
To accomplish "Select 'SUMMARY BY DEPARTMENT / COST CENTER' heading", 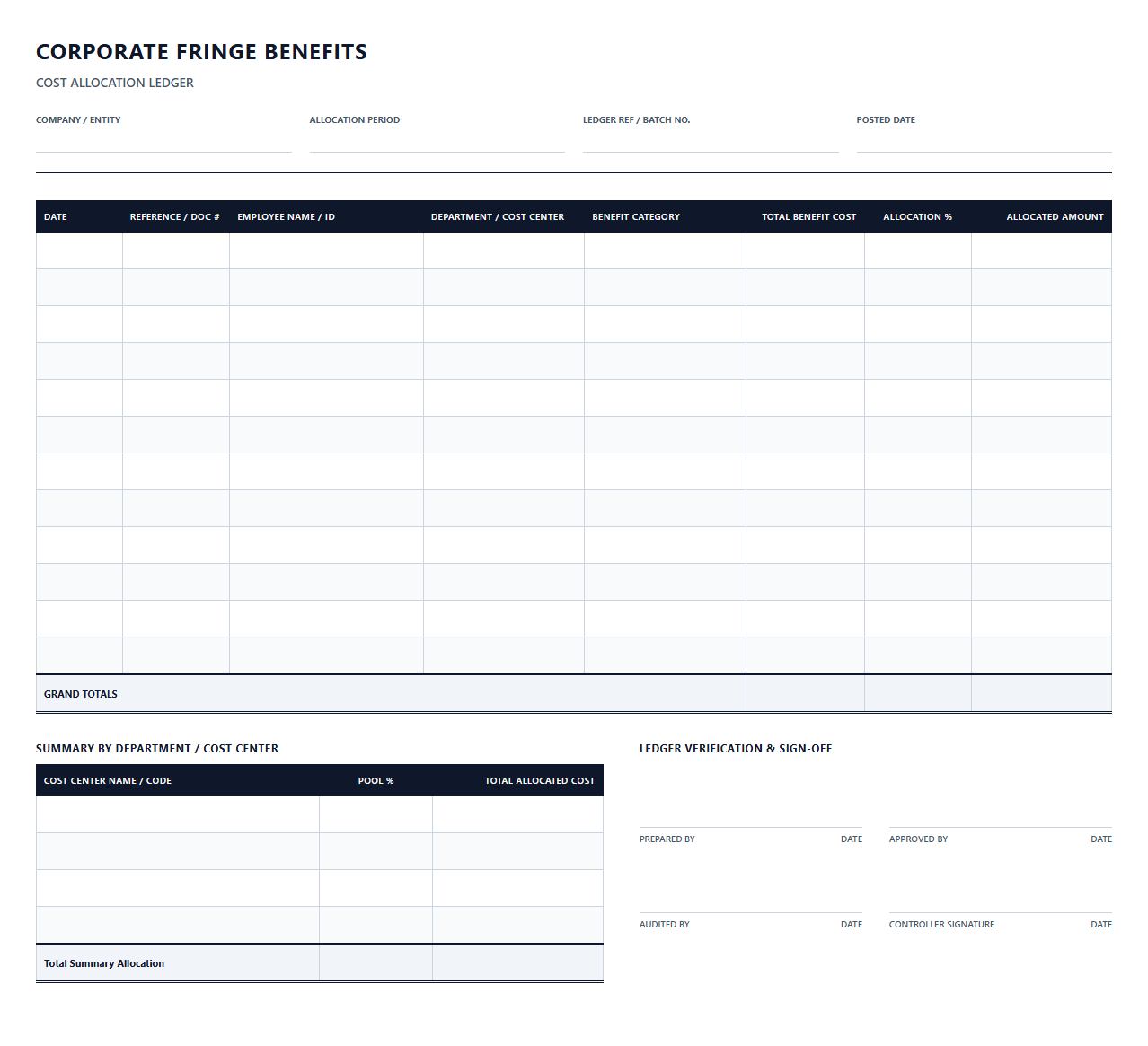I will coord(157,749).
